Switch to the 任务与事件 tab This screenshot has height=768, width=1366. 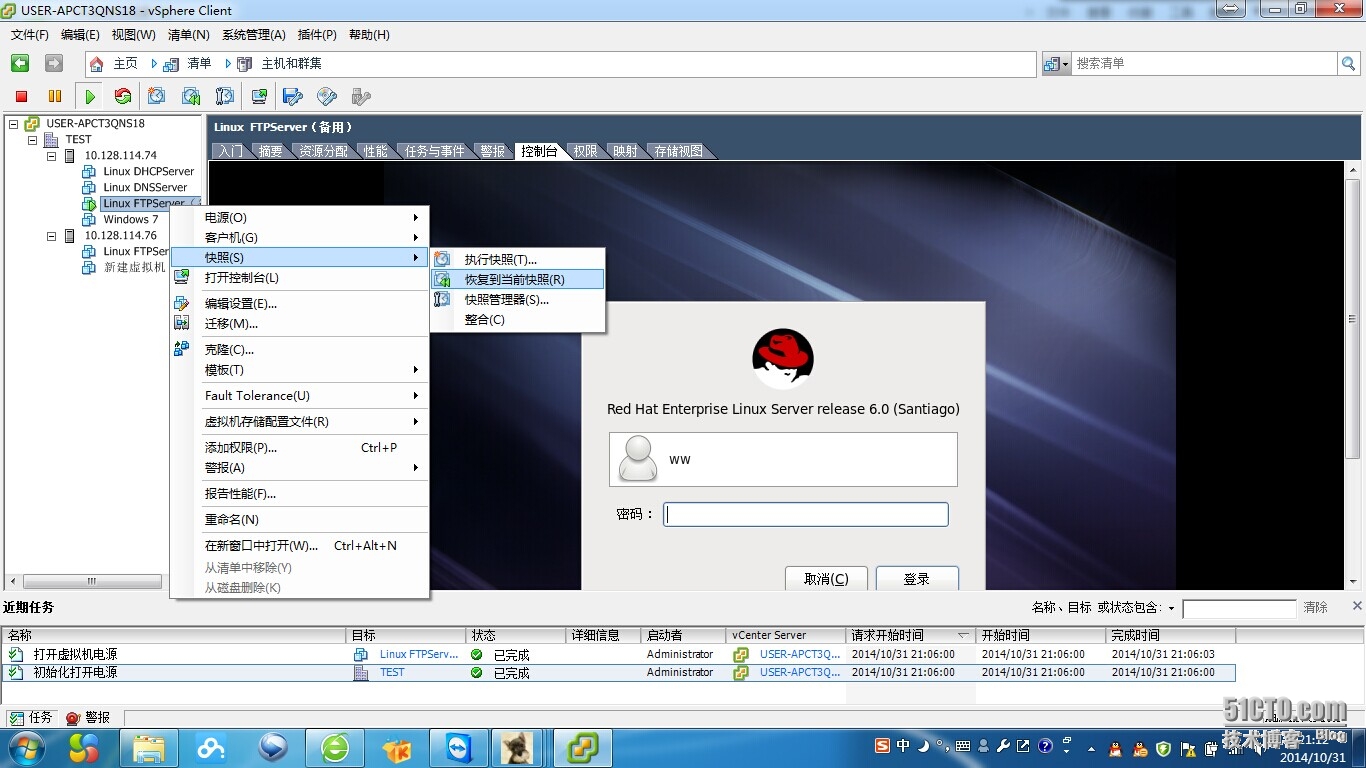click(x=435, y=151)
